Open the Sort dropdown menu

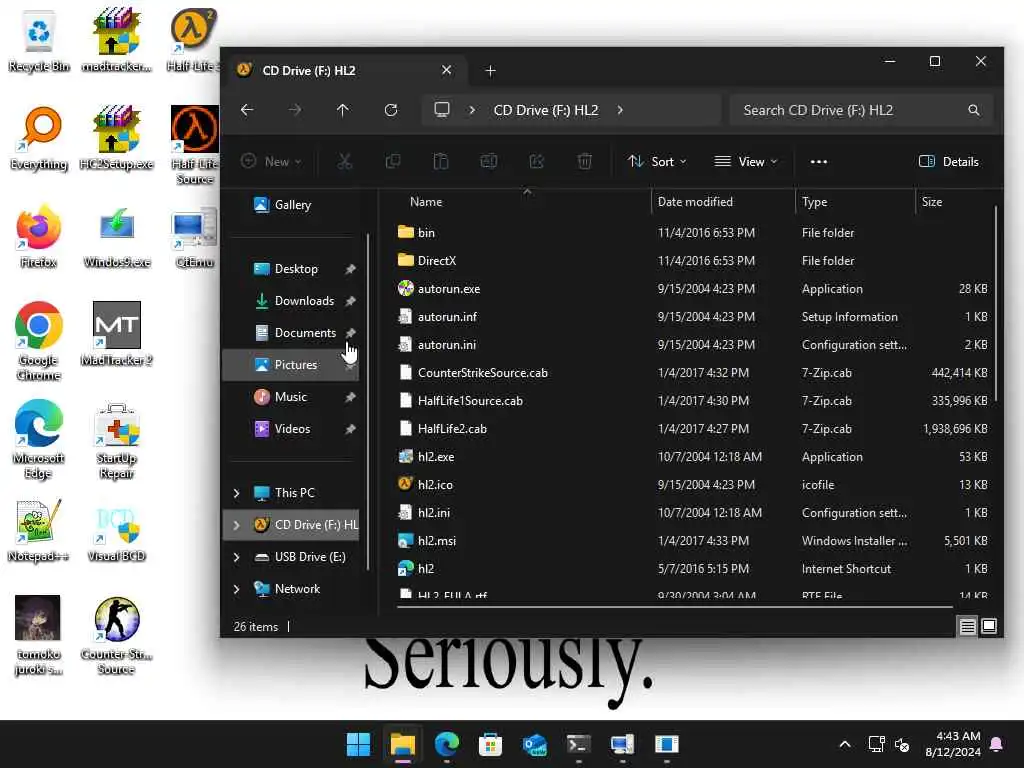coord(656,161)
